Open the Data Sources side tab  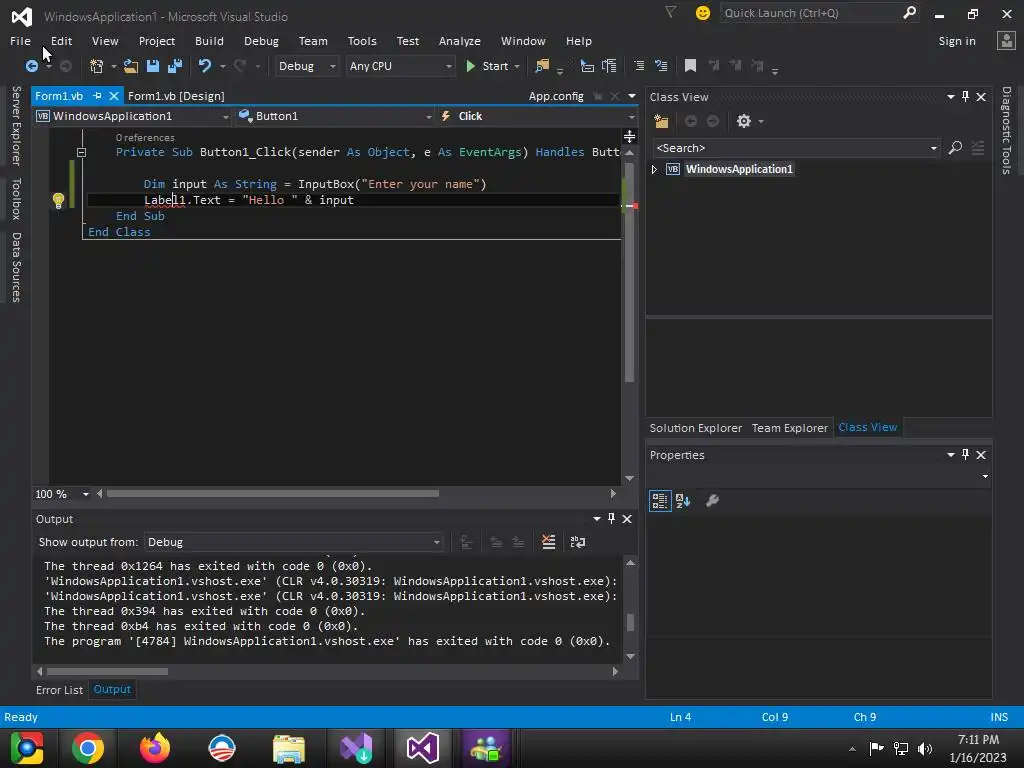click(16, 267)
